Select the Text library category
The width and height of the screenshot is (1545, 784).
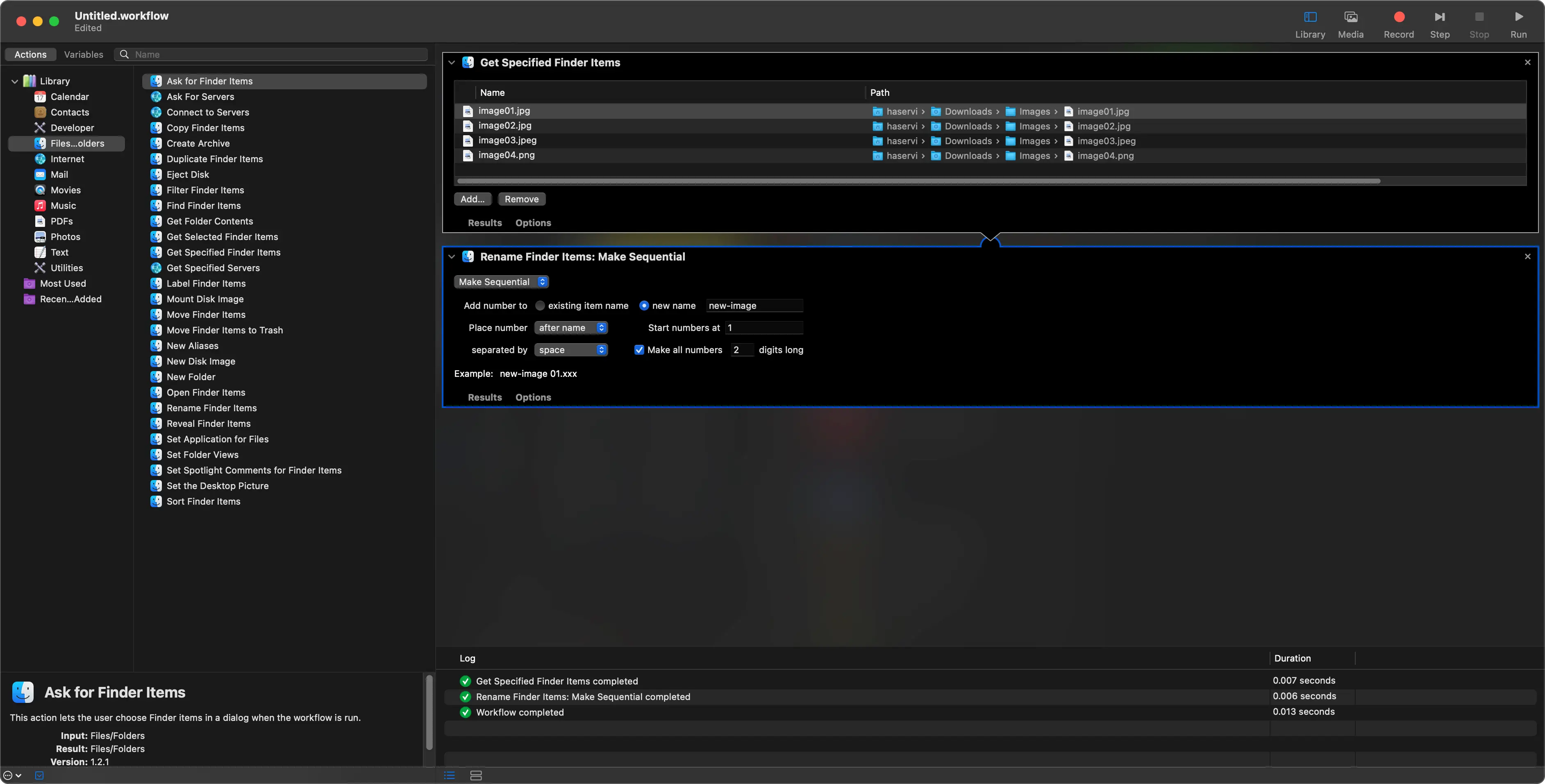(59, 252)
